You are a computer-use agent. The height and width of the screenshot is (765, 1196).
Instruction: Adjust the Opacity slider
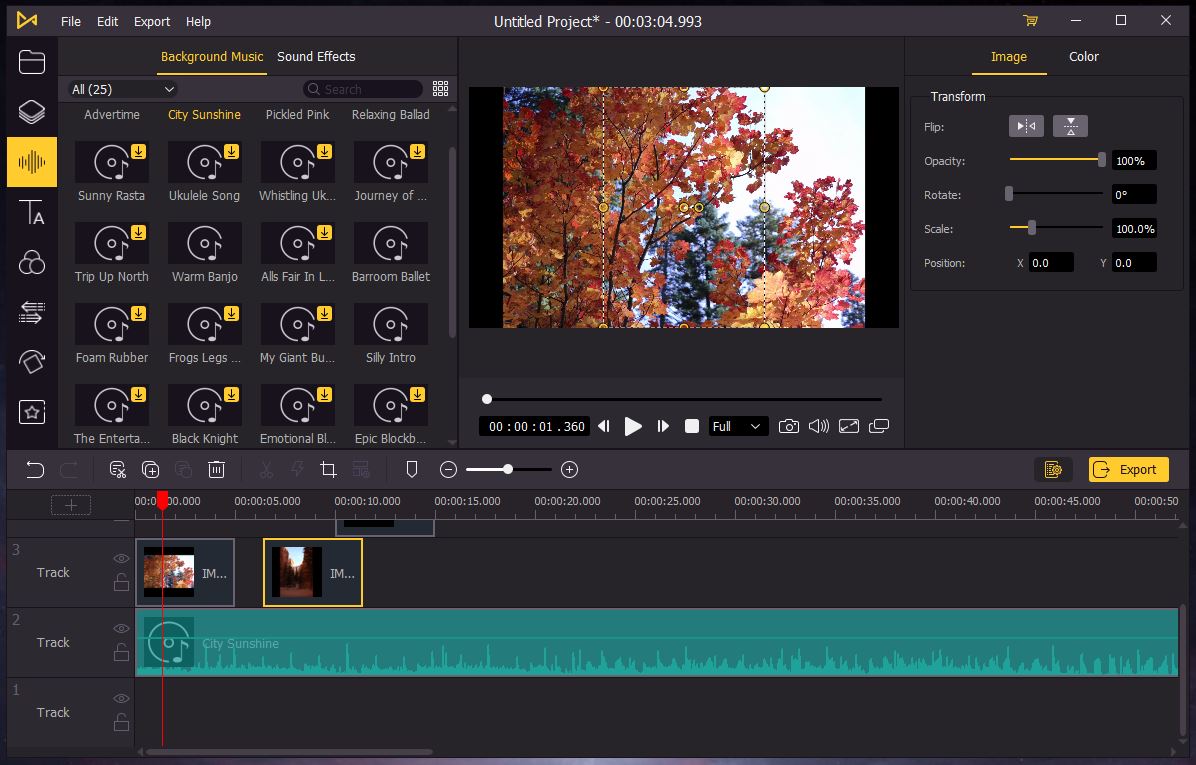(1101, 160)
